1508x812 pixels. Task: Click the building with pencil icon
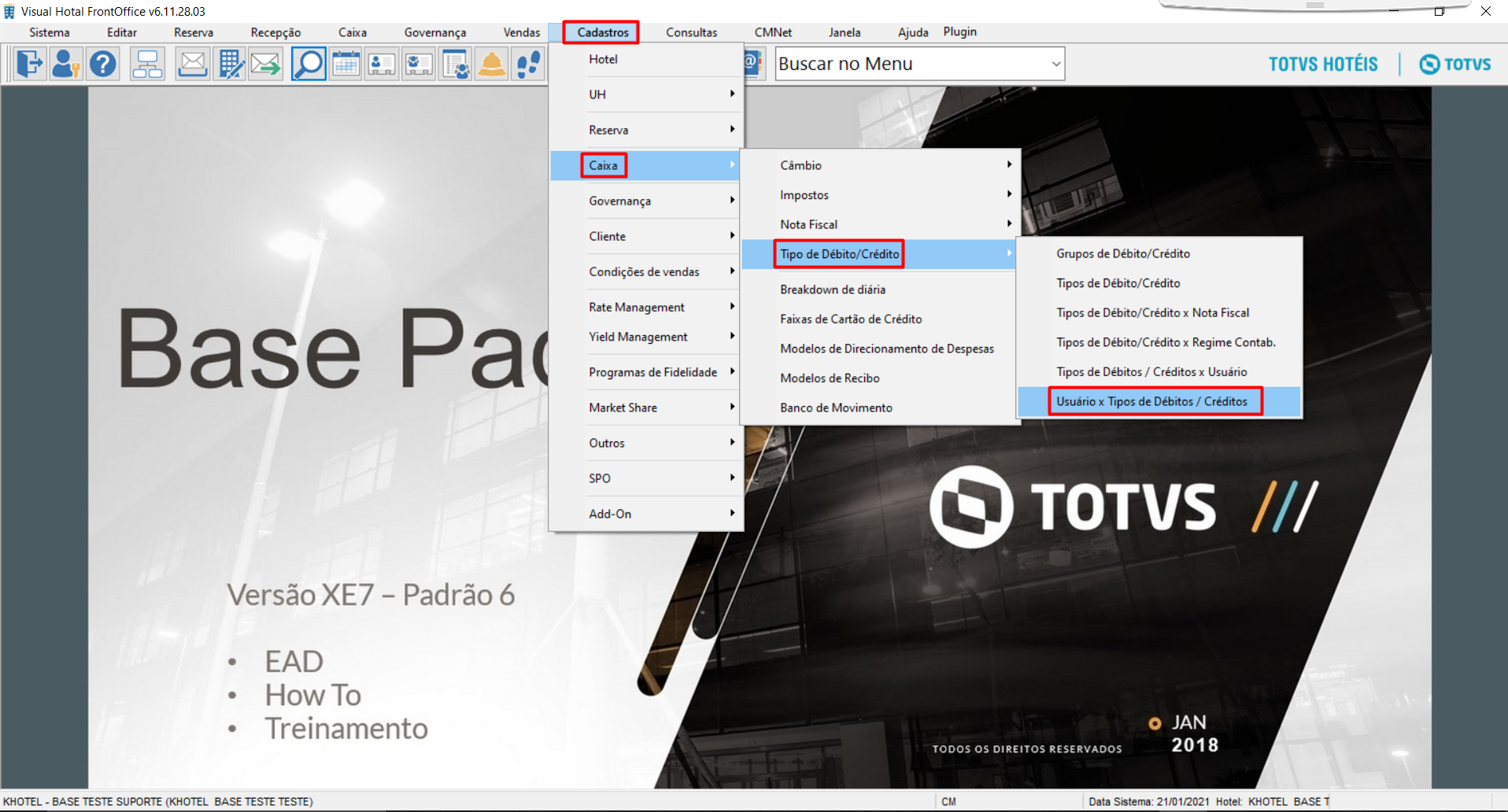[230, 64]
